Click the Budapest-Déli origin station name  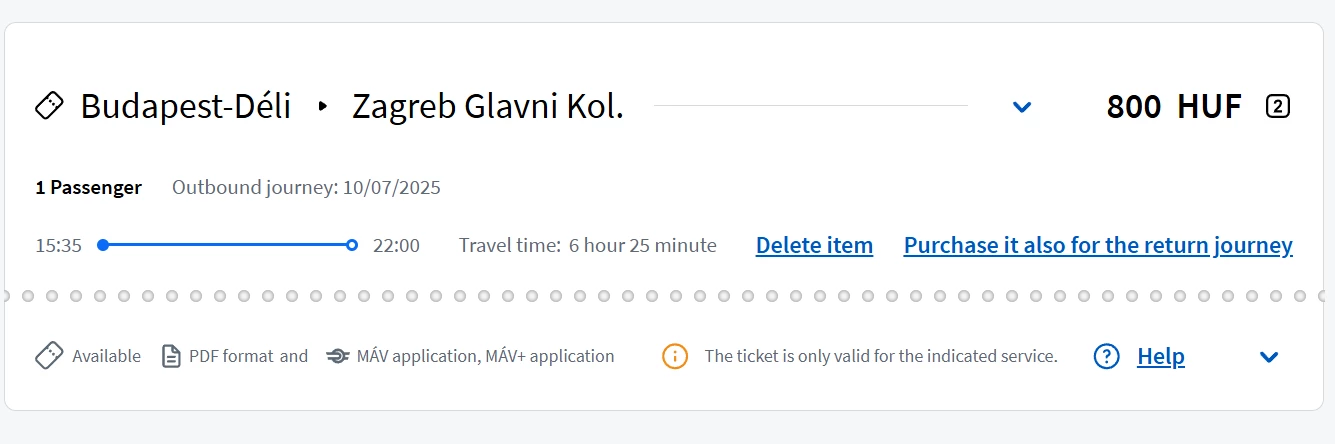click(x=186, y=106)
